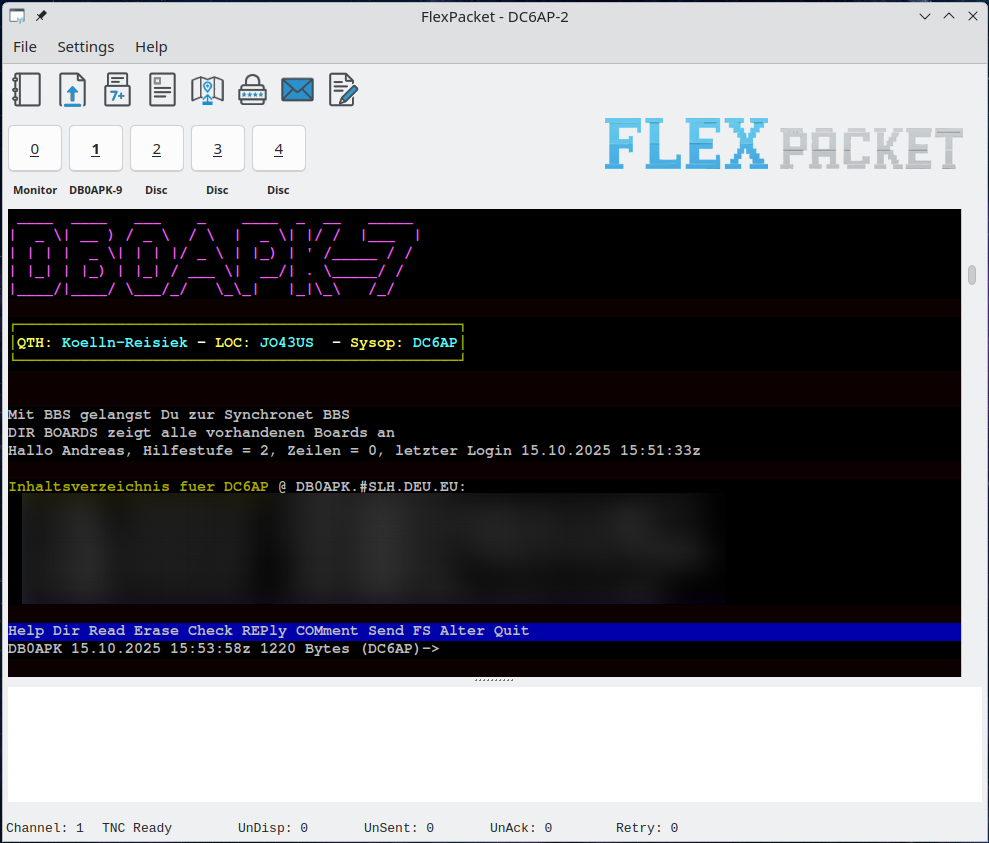
Task: Click the text document toolbar icon
Action: [162, 90]
